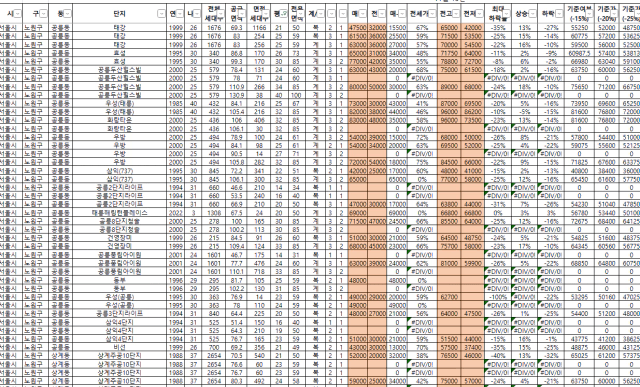Select the 전저 cell showing 37400

point(473,347)
